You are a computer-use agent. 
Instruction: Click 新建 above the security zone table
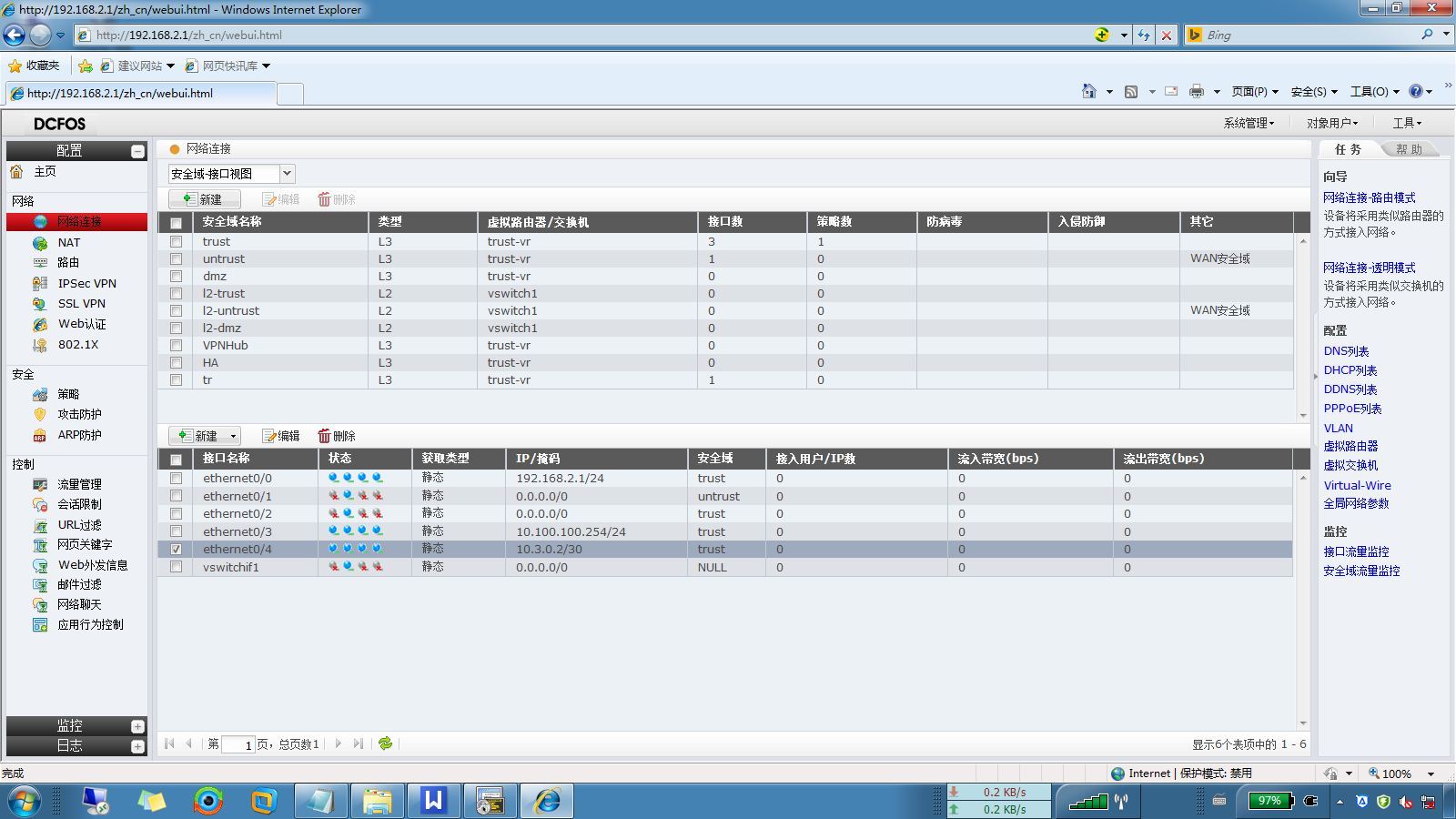tap(204, 199)
